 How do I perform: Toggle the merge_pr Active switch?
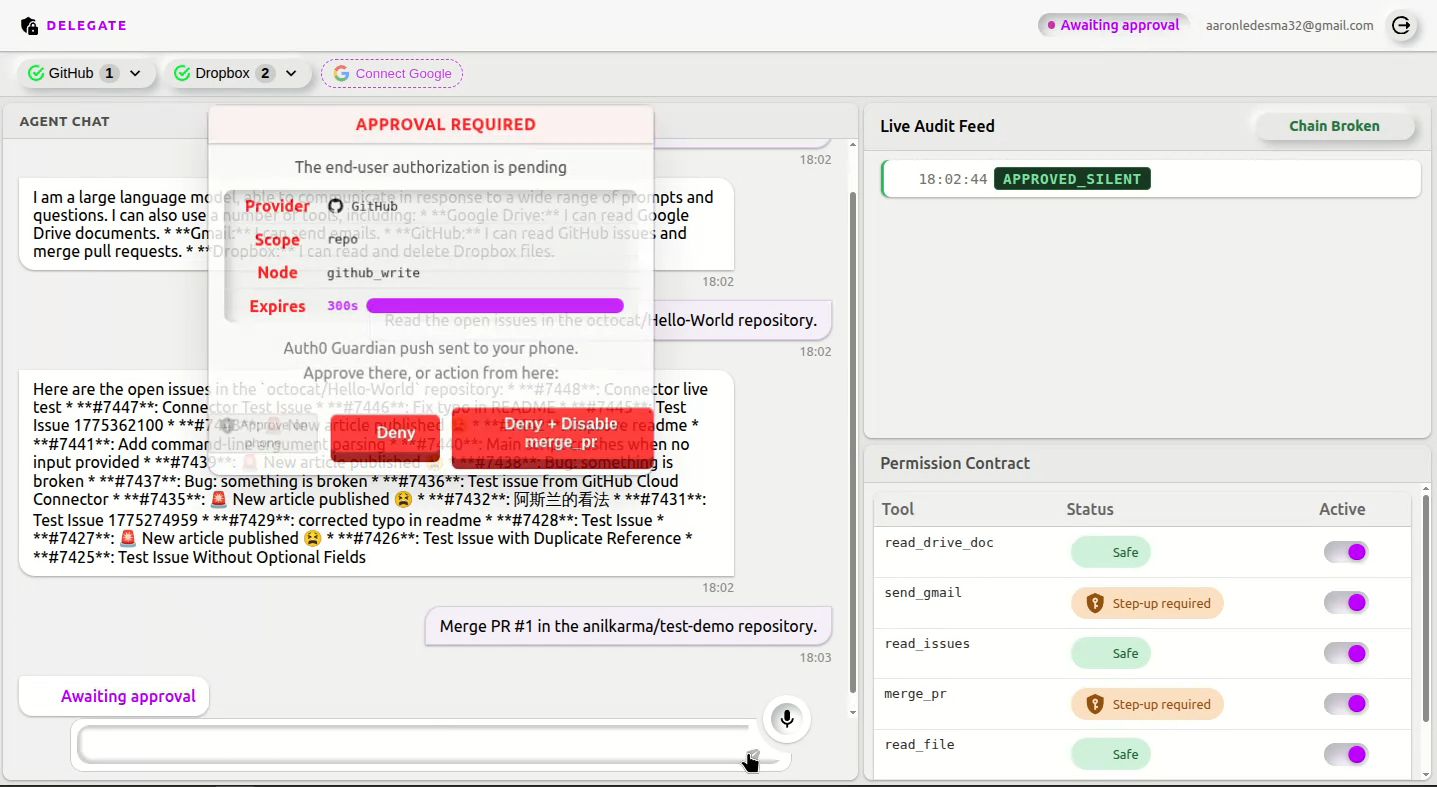1346,704
